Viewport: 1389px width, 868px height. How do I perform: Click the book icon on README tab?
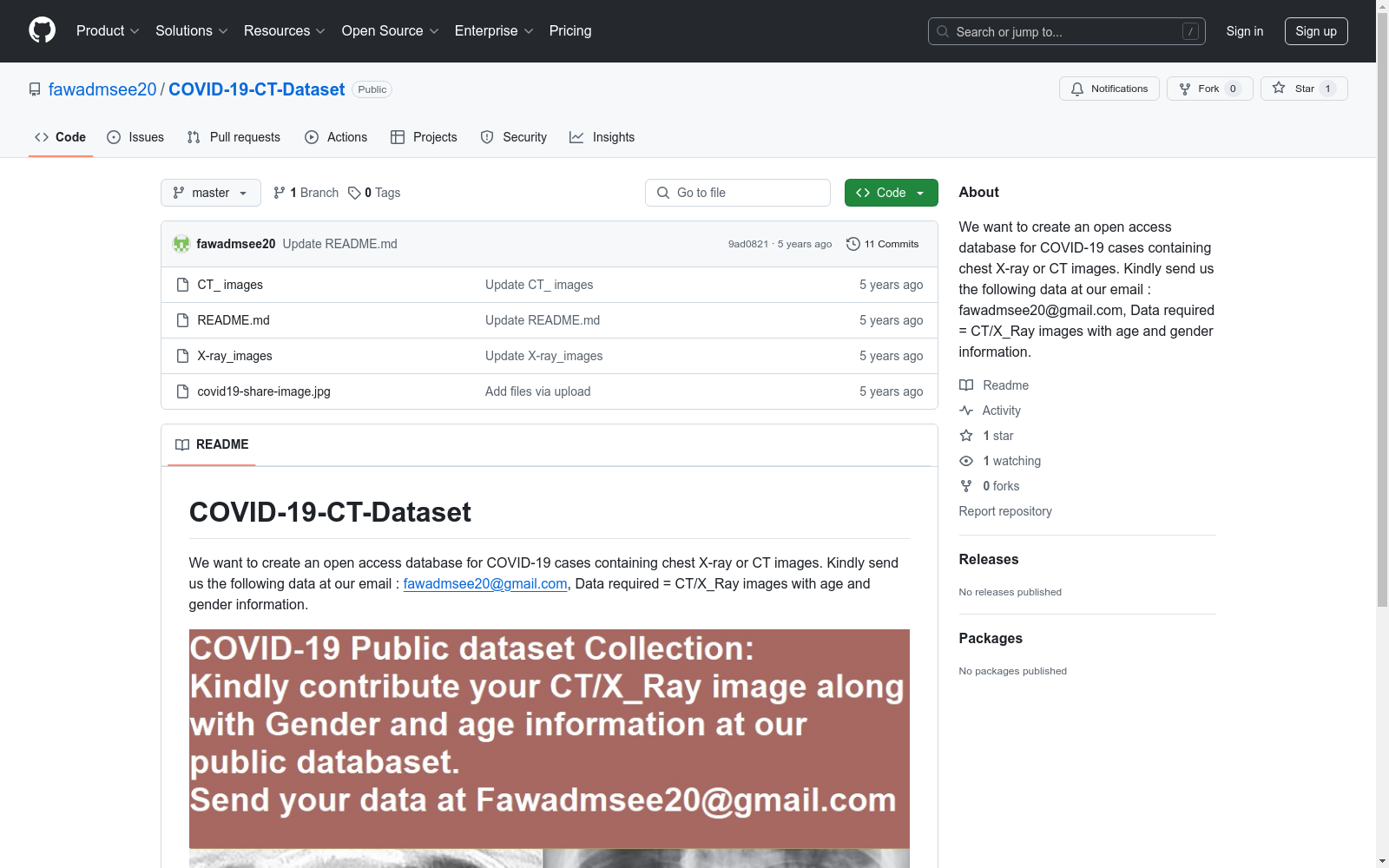182,444
